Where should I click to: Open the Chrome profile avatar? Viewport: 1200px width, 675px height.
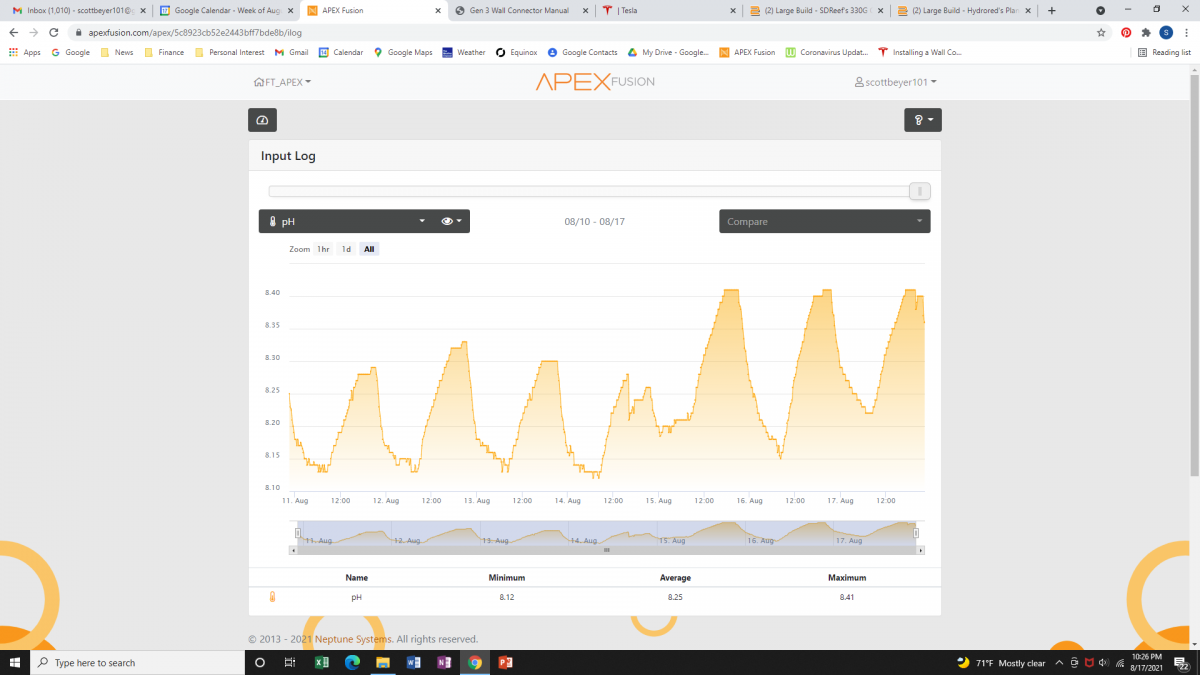[1166, 32]
